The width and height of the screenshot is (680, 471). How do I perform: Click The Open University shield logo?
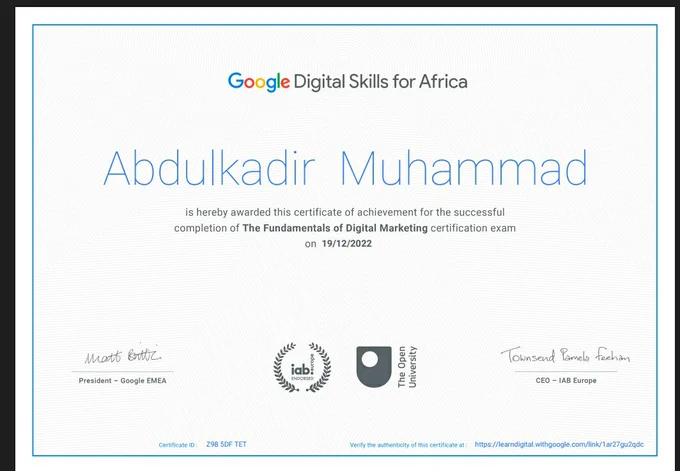coord(374,366)
